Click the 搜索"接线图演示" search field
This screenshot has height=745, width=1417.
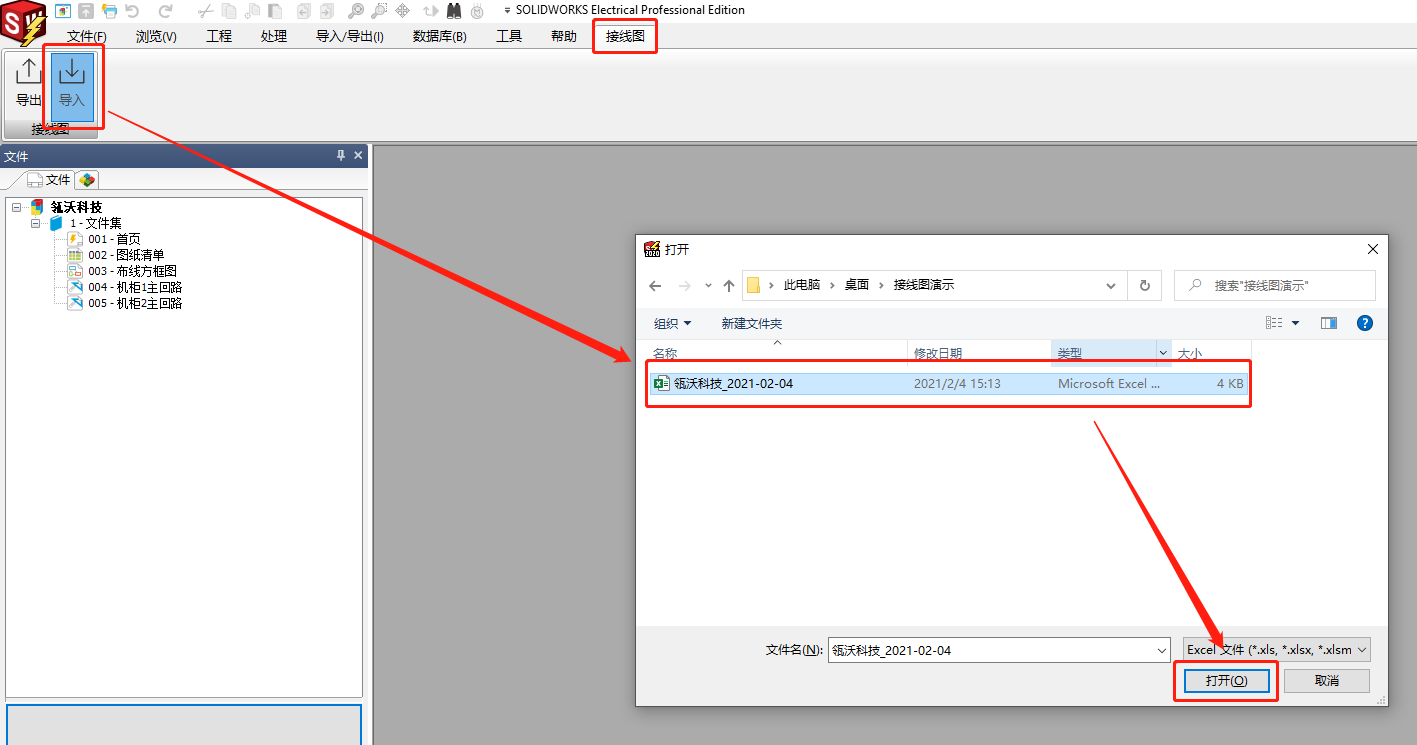point(1275,285)
